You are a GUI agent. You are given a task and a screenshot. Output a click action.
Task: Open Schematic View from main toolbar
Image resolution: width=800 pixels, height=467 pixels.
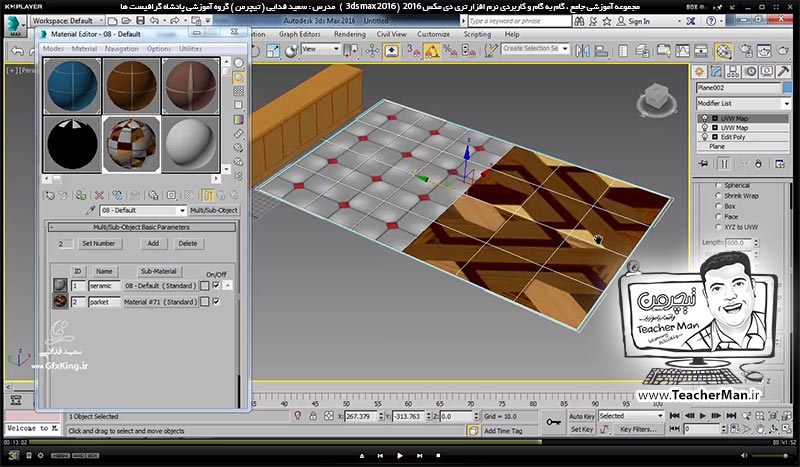[701, 51]
